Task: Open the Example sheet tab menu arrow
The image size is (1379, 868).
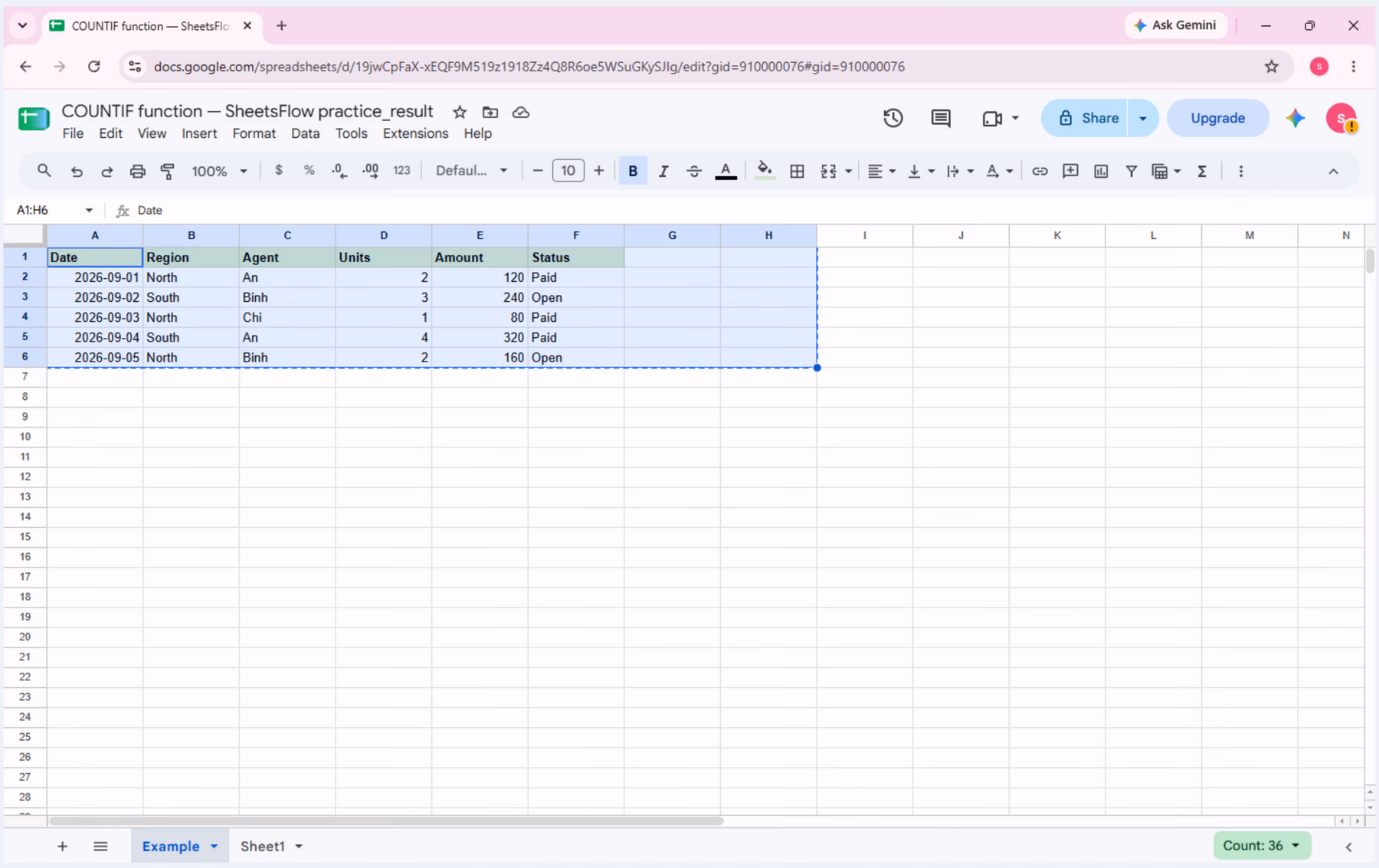Action: tap(215, 847)
